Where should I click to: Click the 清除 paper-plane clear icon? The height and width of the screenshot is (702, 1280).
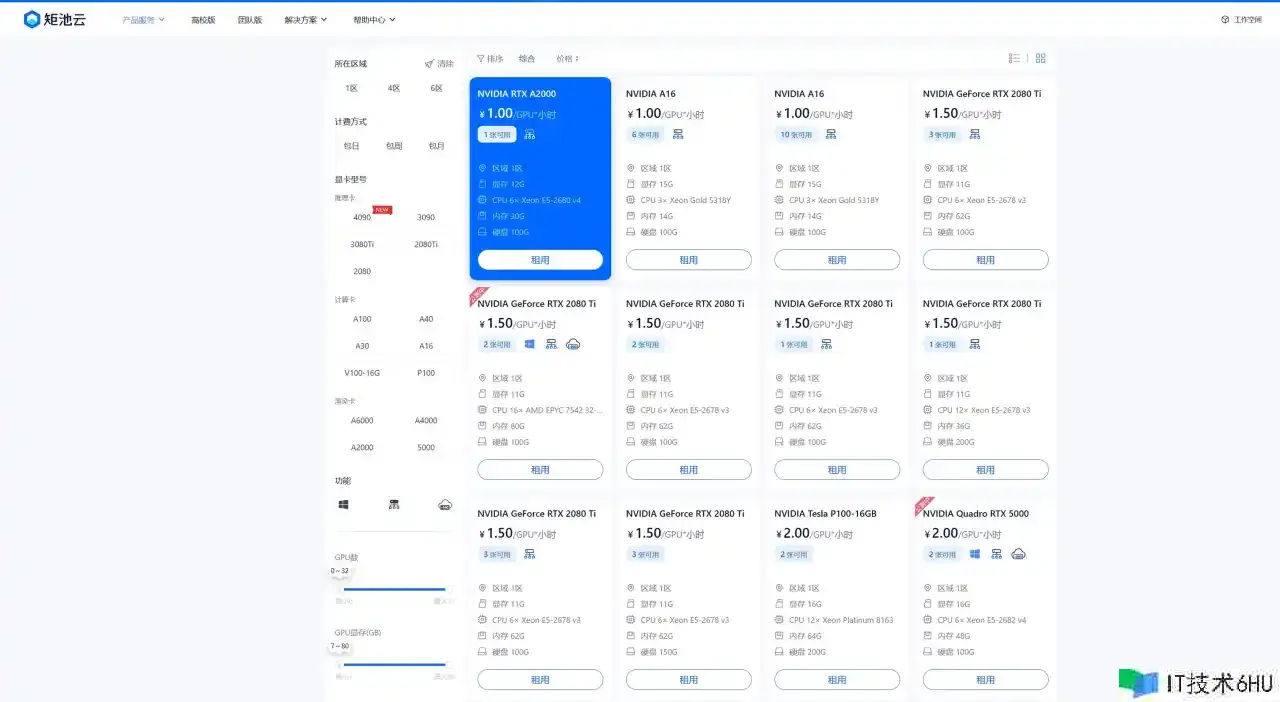pyautogui.click(x=429, y=63)
